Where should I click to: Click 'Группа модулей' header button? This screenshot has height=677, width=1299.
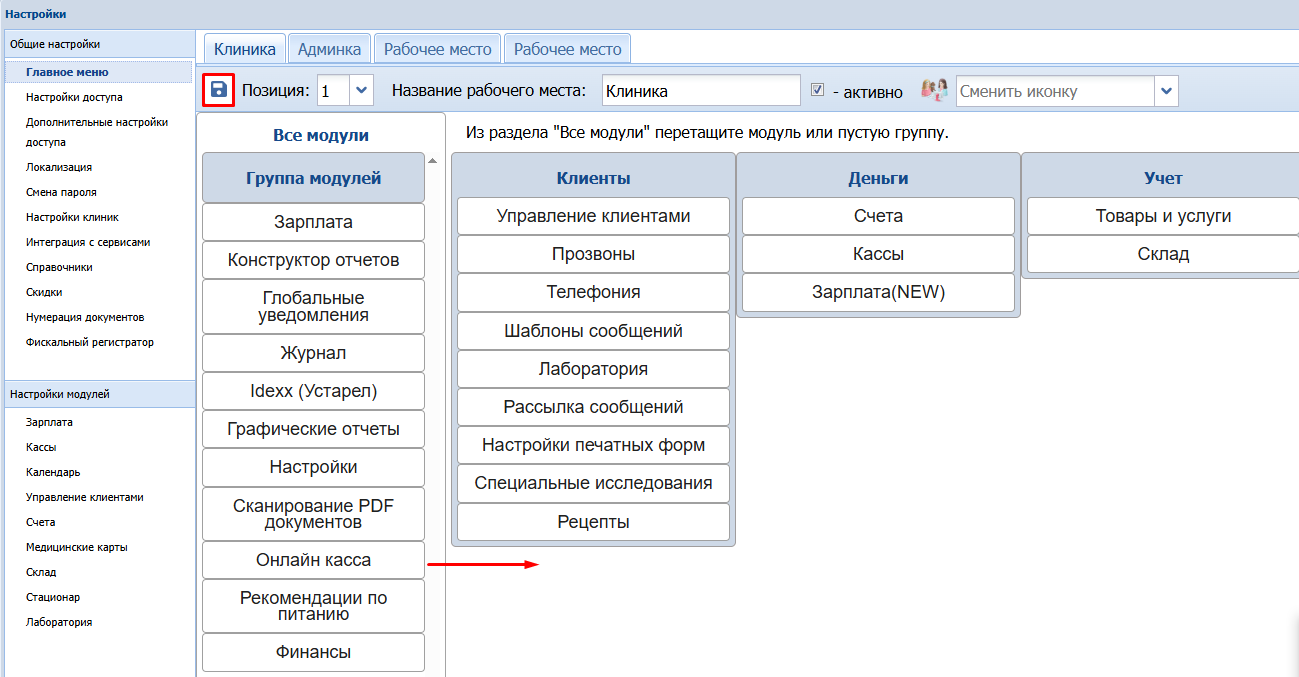click(313, 178)
